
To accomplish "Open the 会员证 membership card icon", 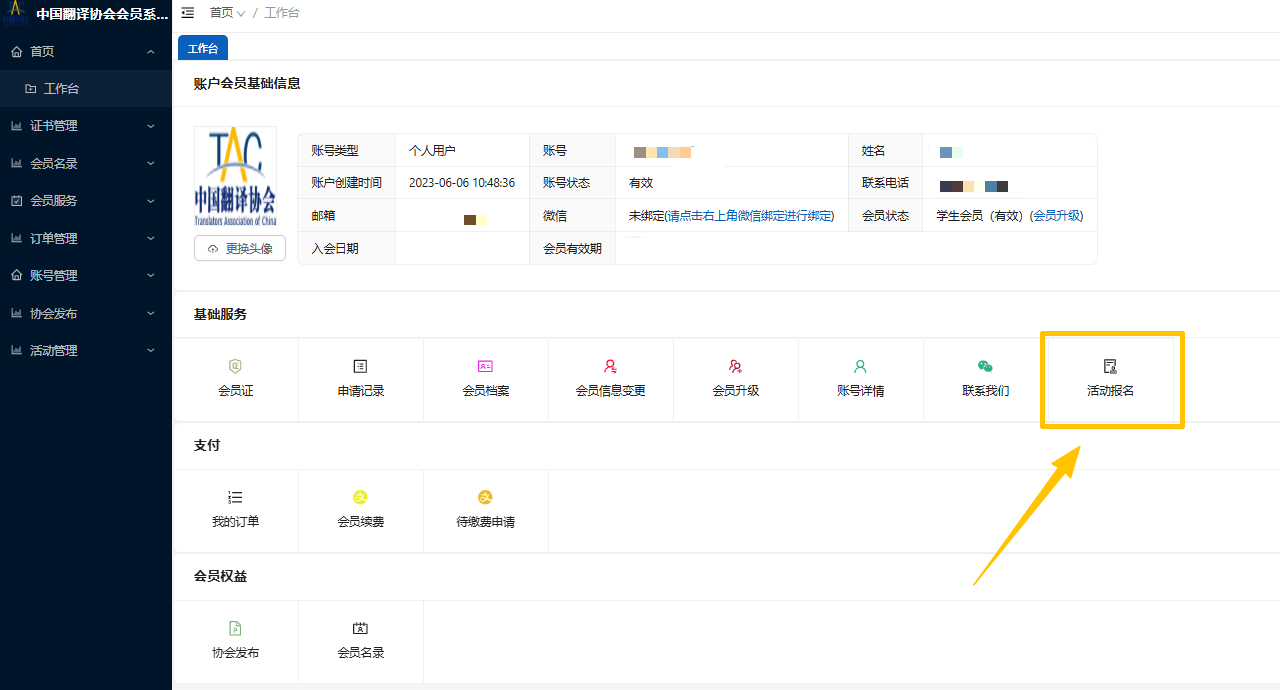I will point(236,367).
